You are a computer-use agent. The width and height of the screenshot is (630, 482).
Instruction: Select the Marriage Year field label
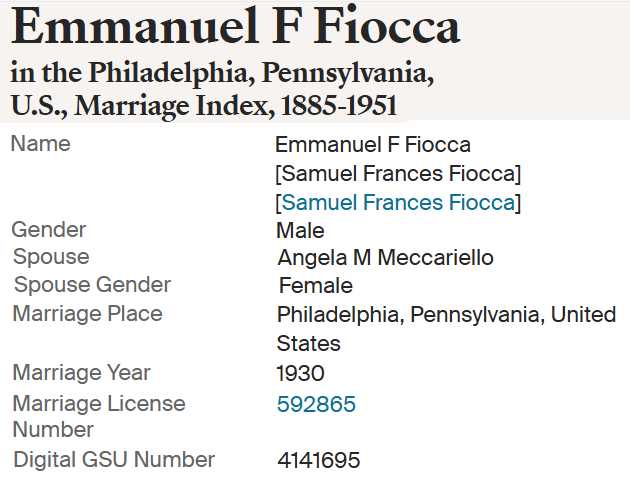[82, 372]
